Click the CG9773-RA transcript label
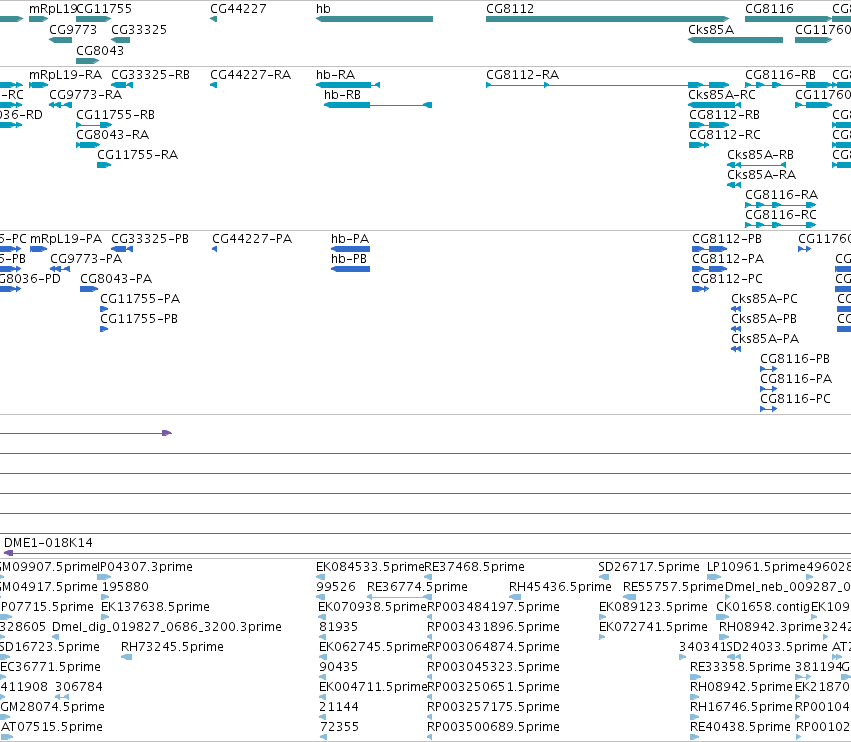Image resolution: width=851 pixels, height=742 pixels. 85,94
